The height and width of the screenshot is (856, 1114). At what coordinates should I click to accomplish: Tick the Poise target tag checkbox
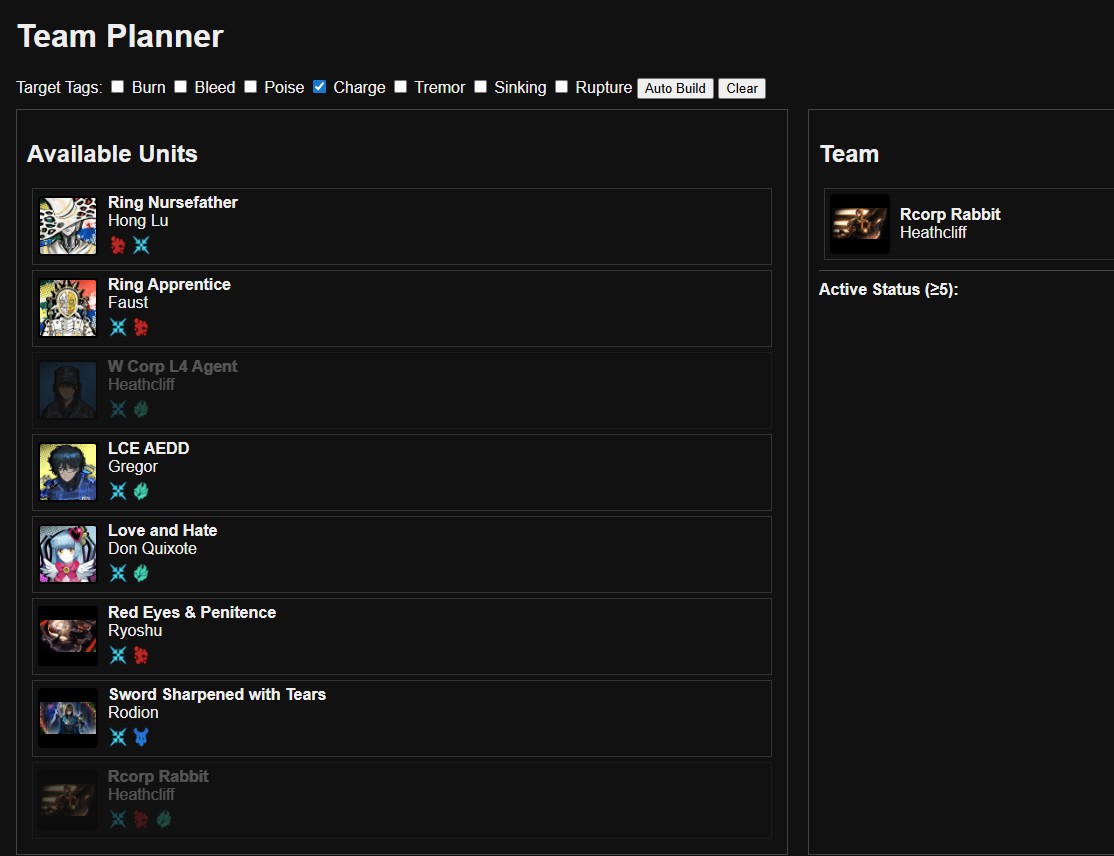[x=250, y=87]
